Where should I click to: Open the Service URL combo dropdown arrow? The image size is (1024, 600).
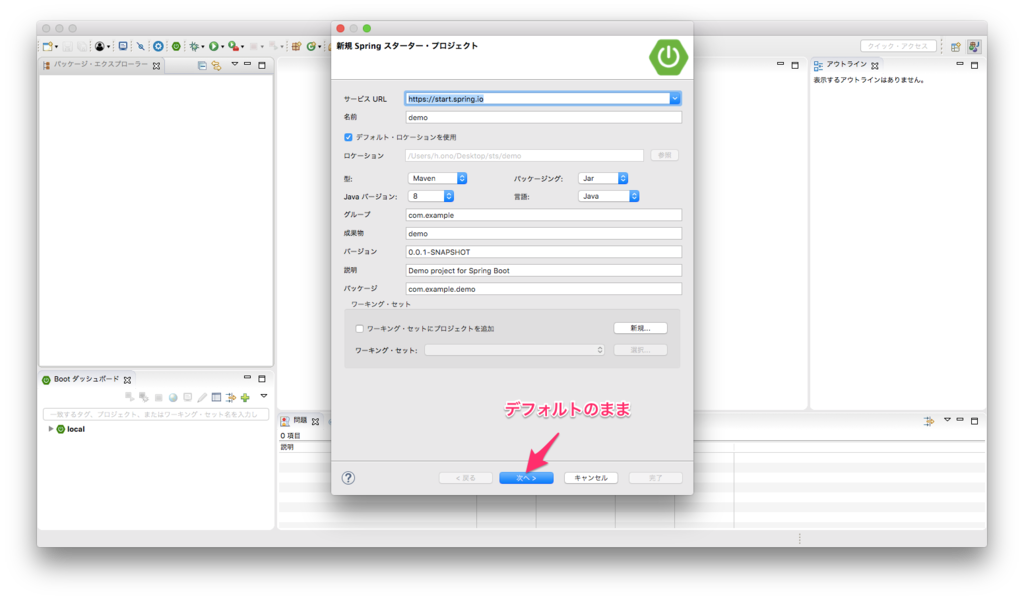click(675, 99)
